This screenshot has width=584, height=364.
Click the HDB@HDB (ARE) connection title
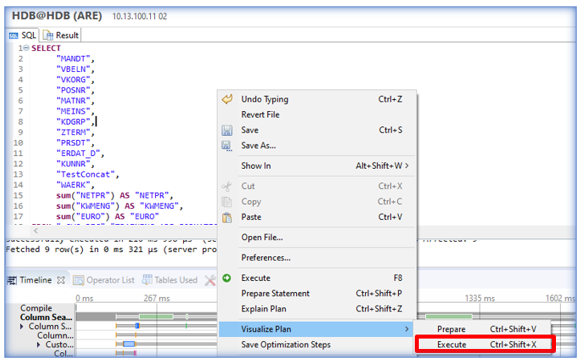(x=57, y=16)
